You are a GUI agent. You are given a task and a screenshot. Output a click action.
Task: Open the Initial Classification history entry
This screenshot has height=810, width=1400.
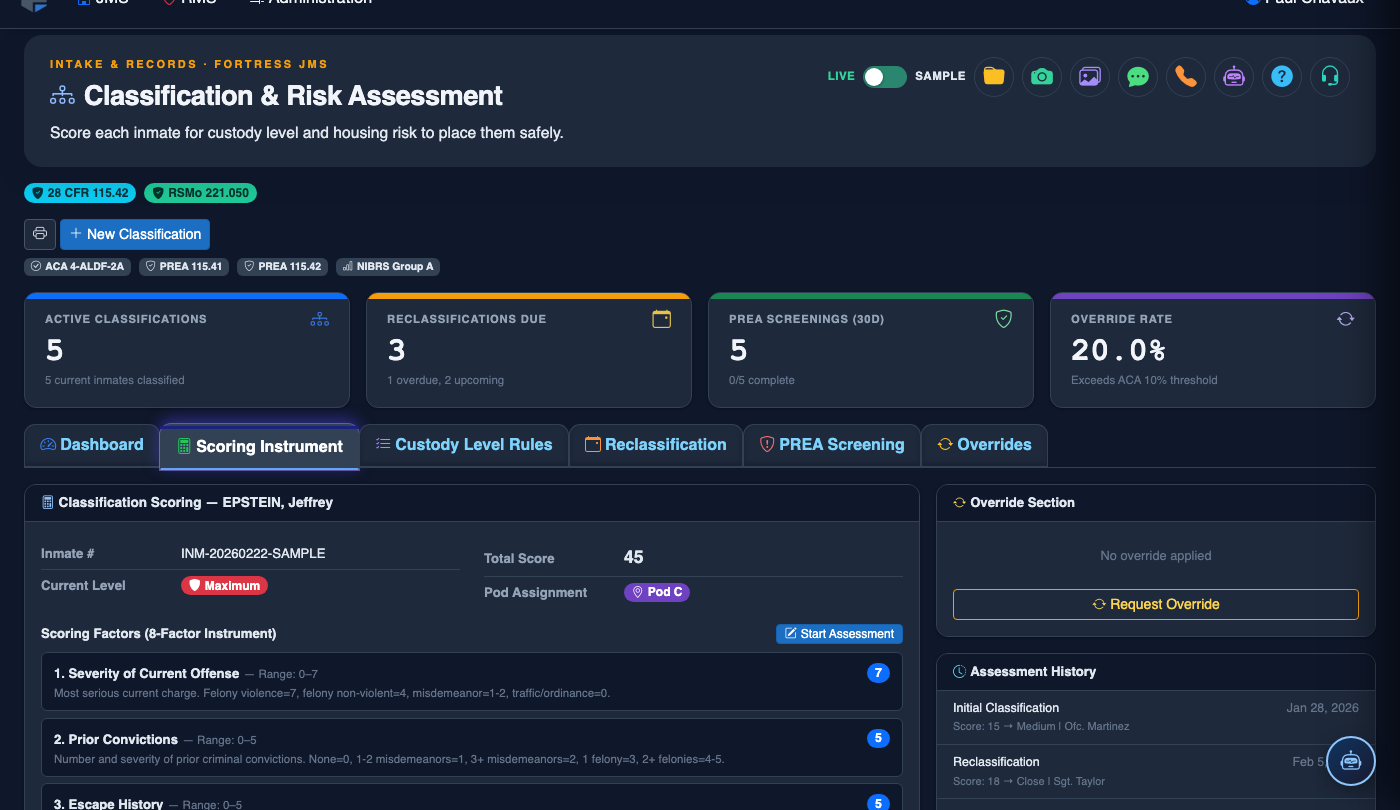pyautogui.click(x=1156, y=716)
